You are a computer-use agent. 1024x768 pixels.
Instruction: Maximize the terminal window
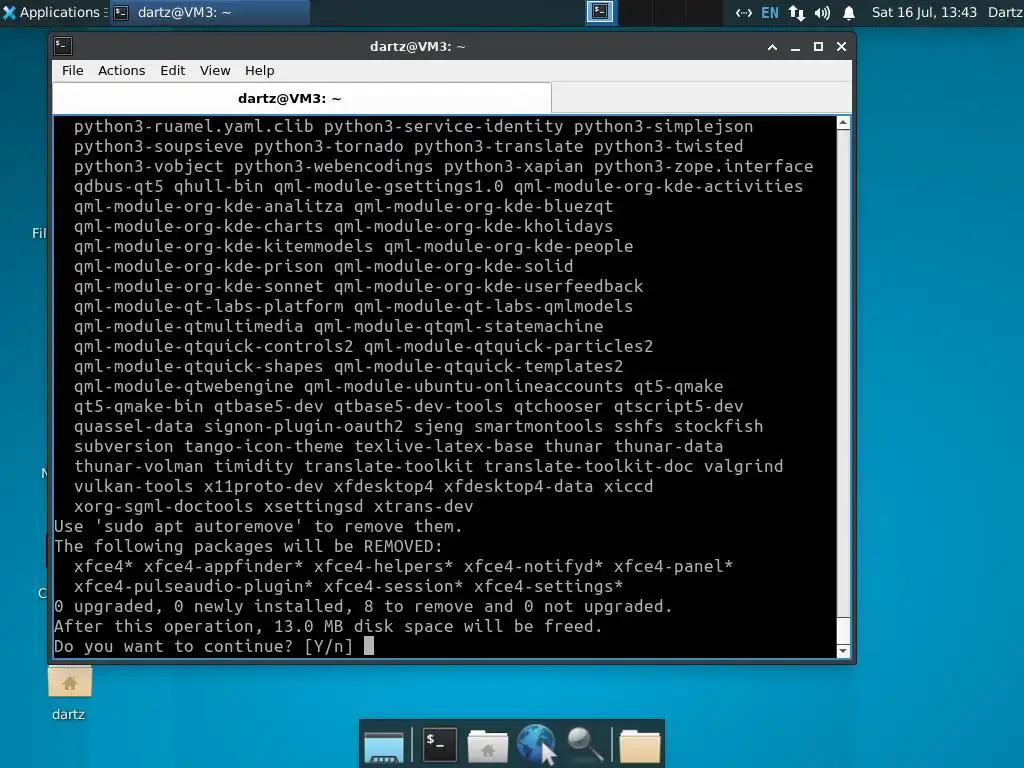pyautogui.click(x=818, y=47)
